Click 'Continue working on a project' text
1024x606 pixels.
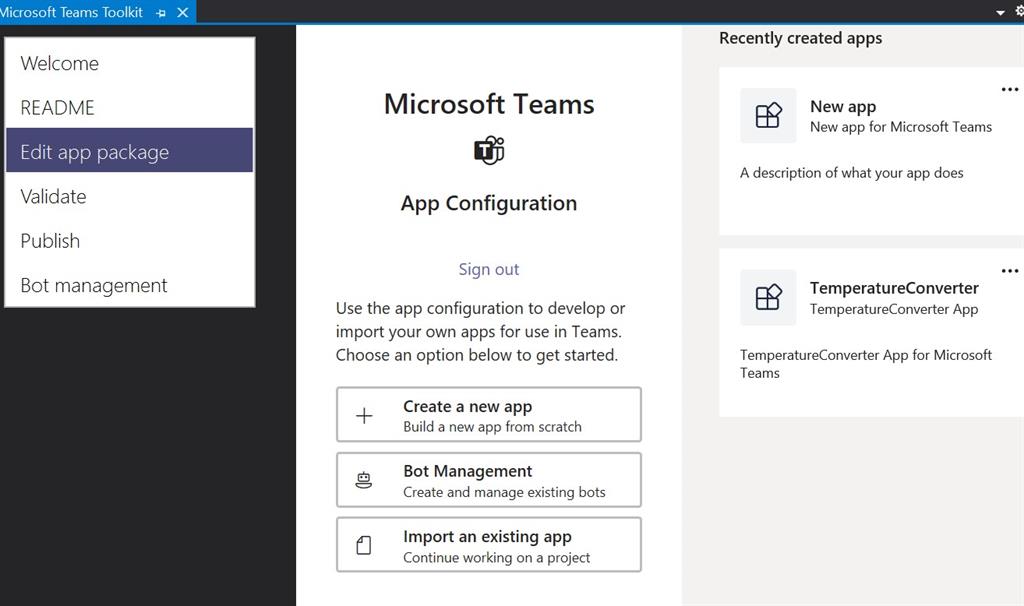[x=496, y=558]
